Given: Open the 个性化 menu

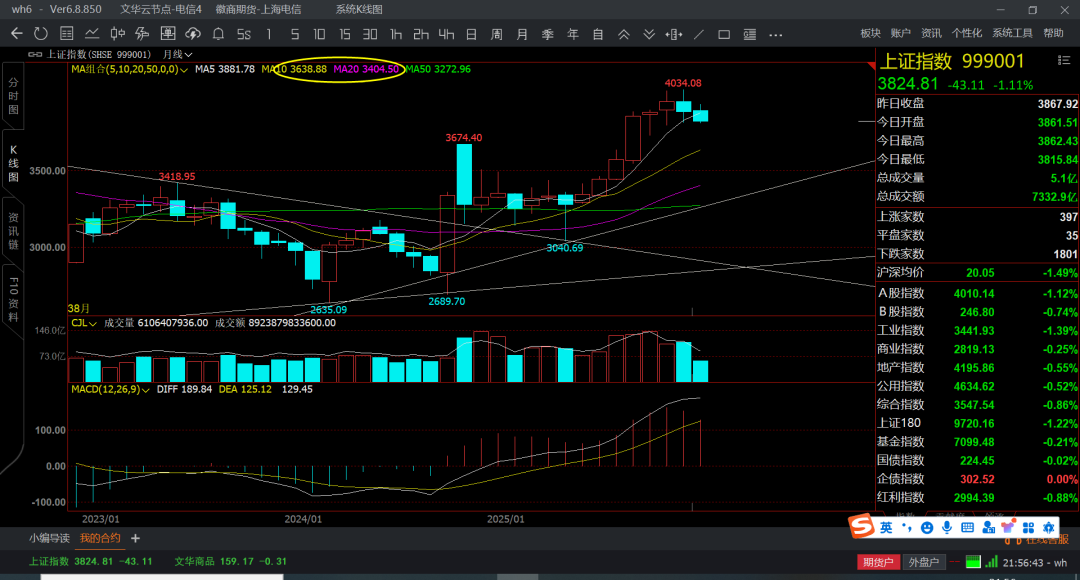Looking at the screenshot, I should [x=966, y=33].
